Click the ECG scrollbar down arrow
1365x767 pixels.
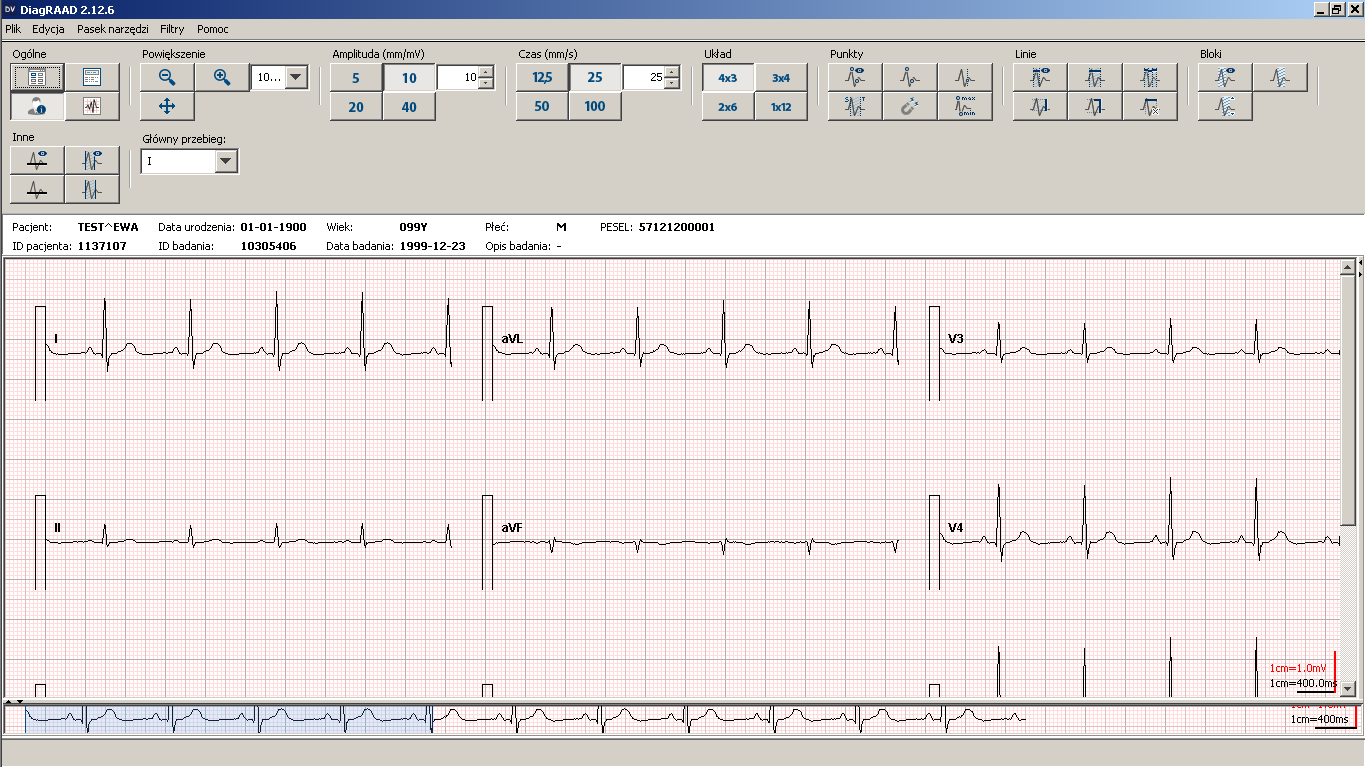[1348, 689]
